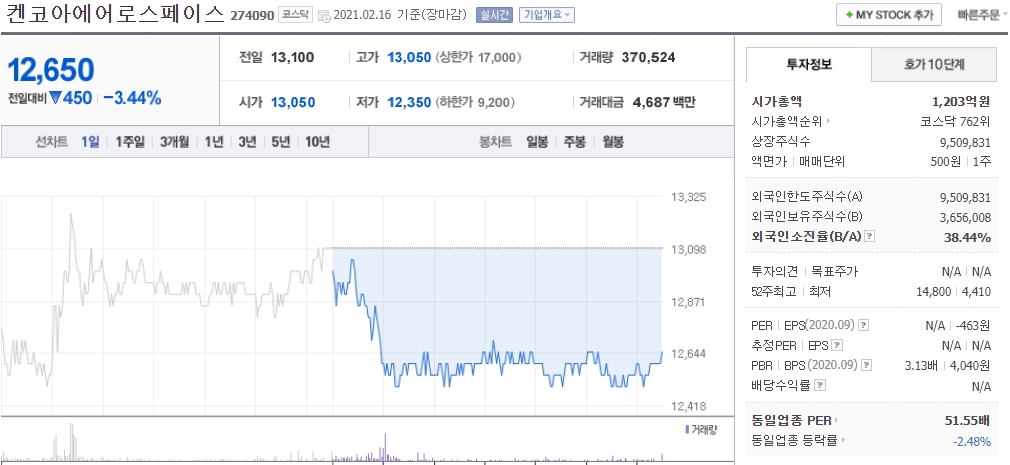Select the 10년 line chart

pos(317,142)
